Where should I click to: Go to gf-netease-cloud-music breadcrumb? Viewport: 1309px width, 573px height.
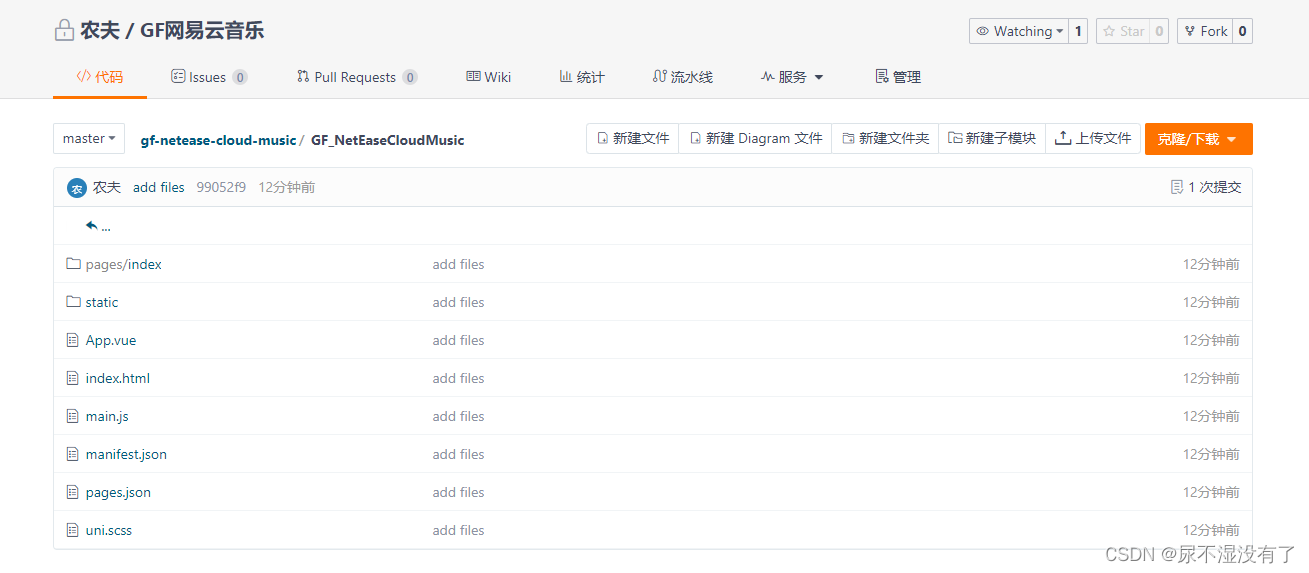click(218, 140)
